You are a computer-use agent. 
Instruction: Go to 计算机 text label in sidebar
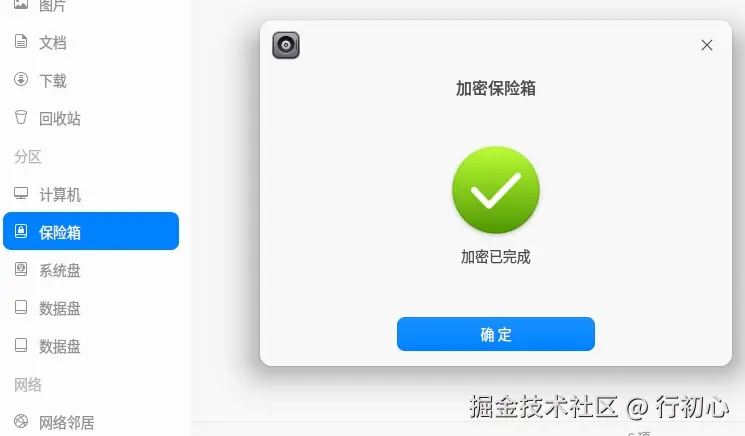(60, 194)
